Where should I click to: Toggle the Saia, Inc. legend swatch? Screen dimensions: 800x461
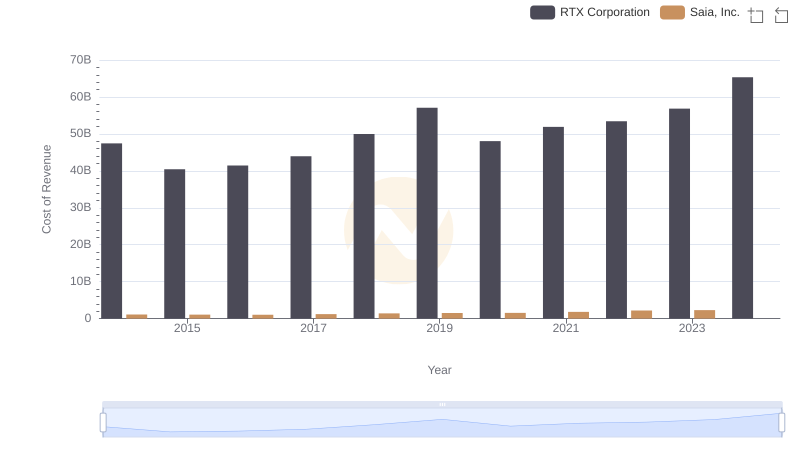click(672, 12)
